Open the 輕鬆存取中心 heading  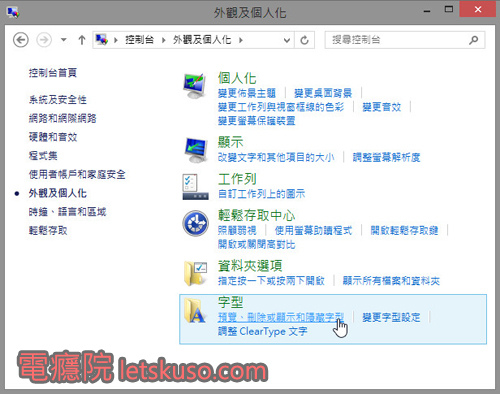pyautogui.click(x=256, y=215)
